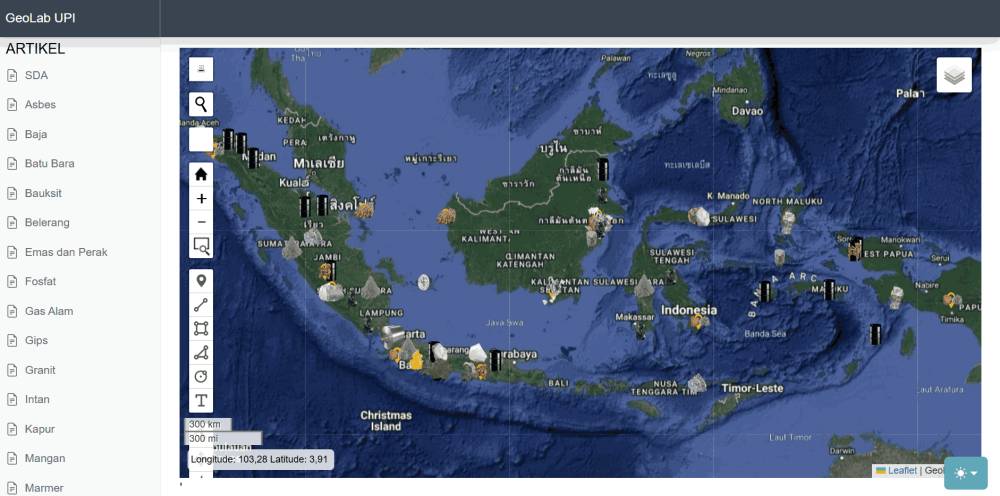Open the Emas dan Perak article
Image resolution: width=1000 pixels, height=496 pixels.
coord(66,252)
